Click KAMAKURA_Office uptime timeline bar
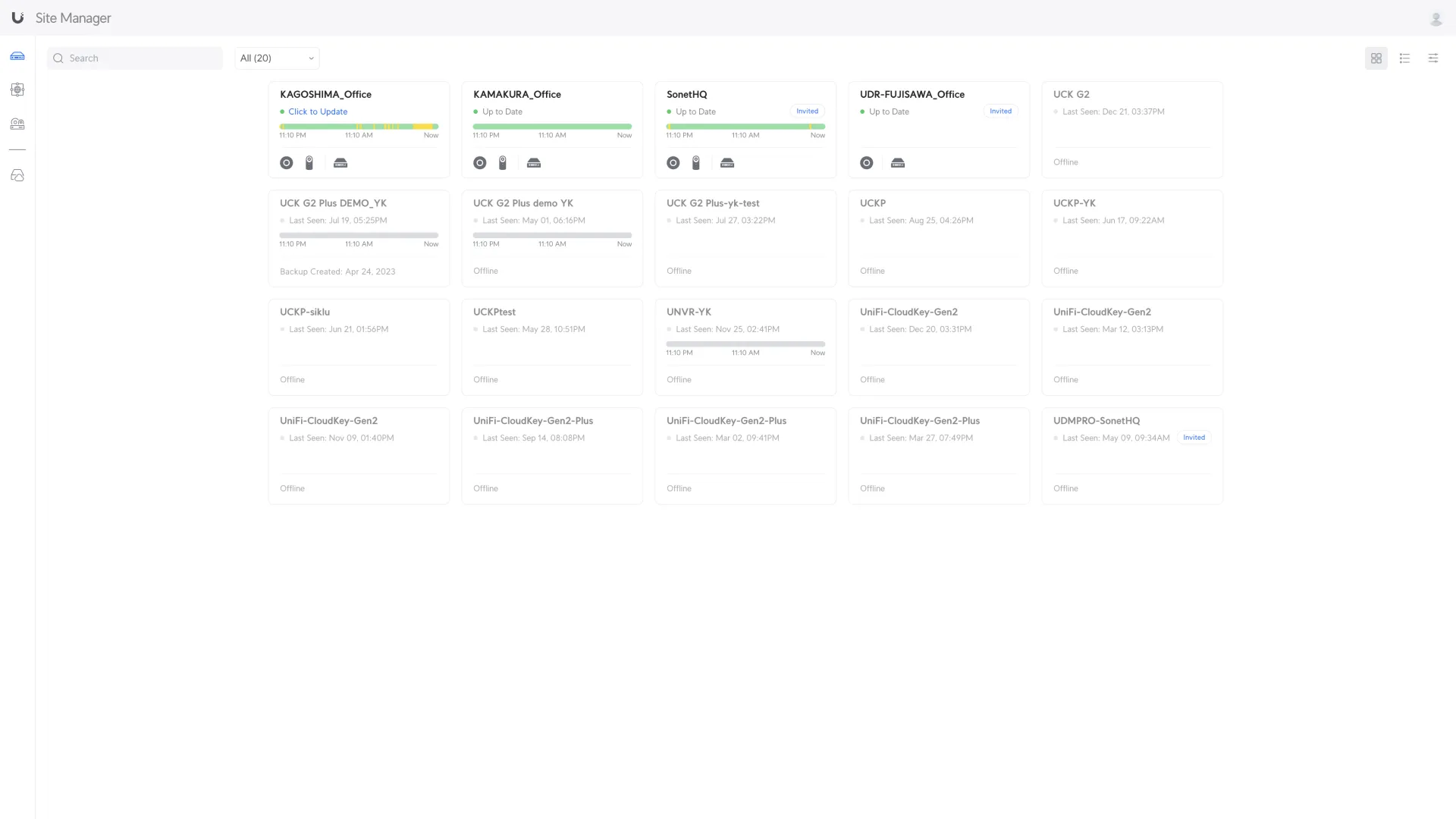Screen dimensions: 1456x819 coord(552,127)
